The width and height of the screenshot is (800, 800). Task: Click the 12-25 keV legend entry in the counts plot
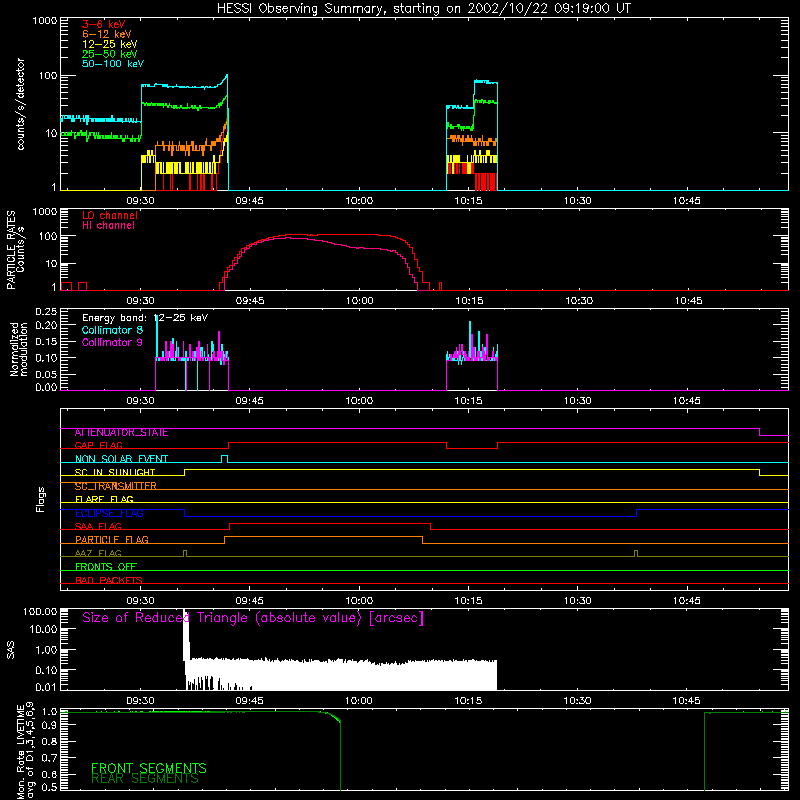110,44
